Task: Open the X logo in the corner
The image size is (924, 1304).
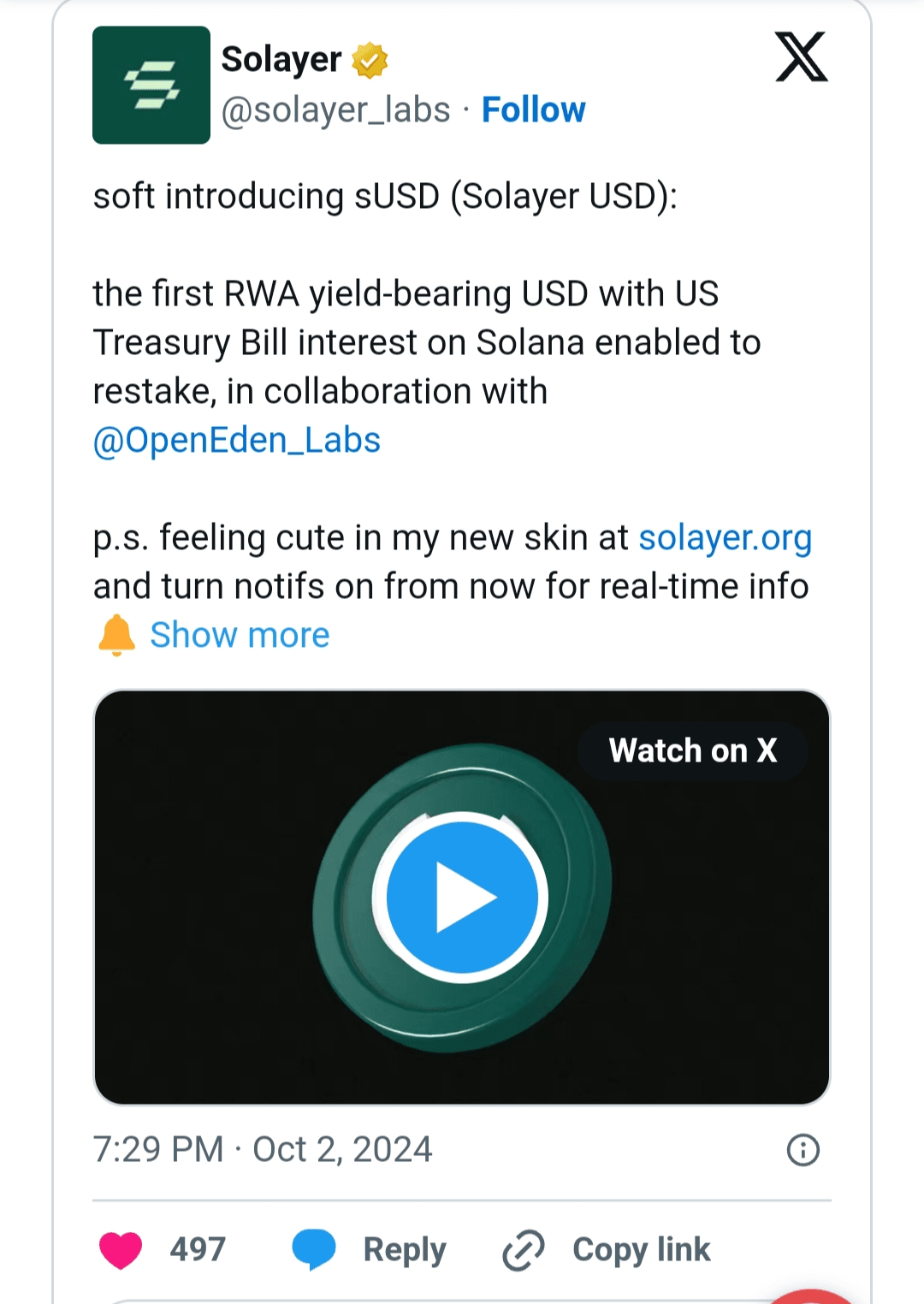Action: (x=801, y=57)
